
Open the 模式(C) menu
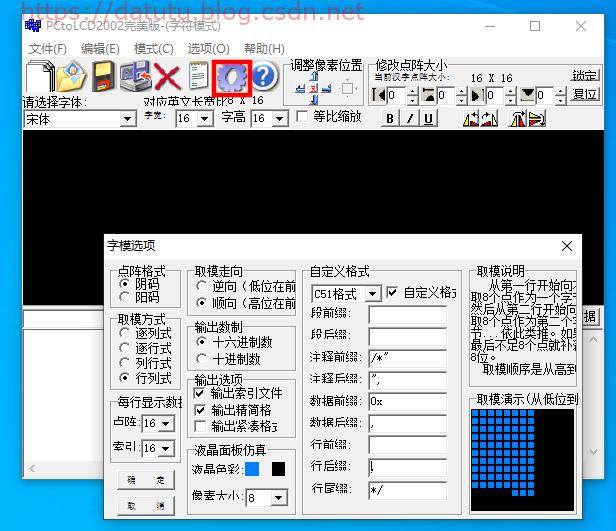tap(153, 49)
